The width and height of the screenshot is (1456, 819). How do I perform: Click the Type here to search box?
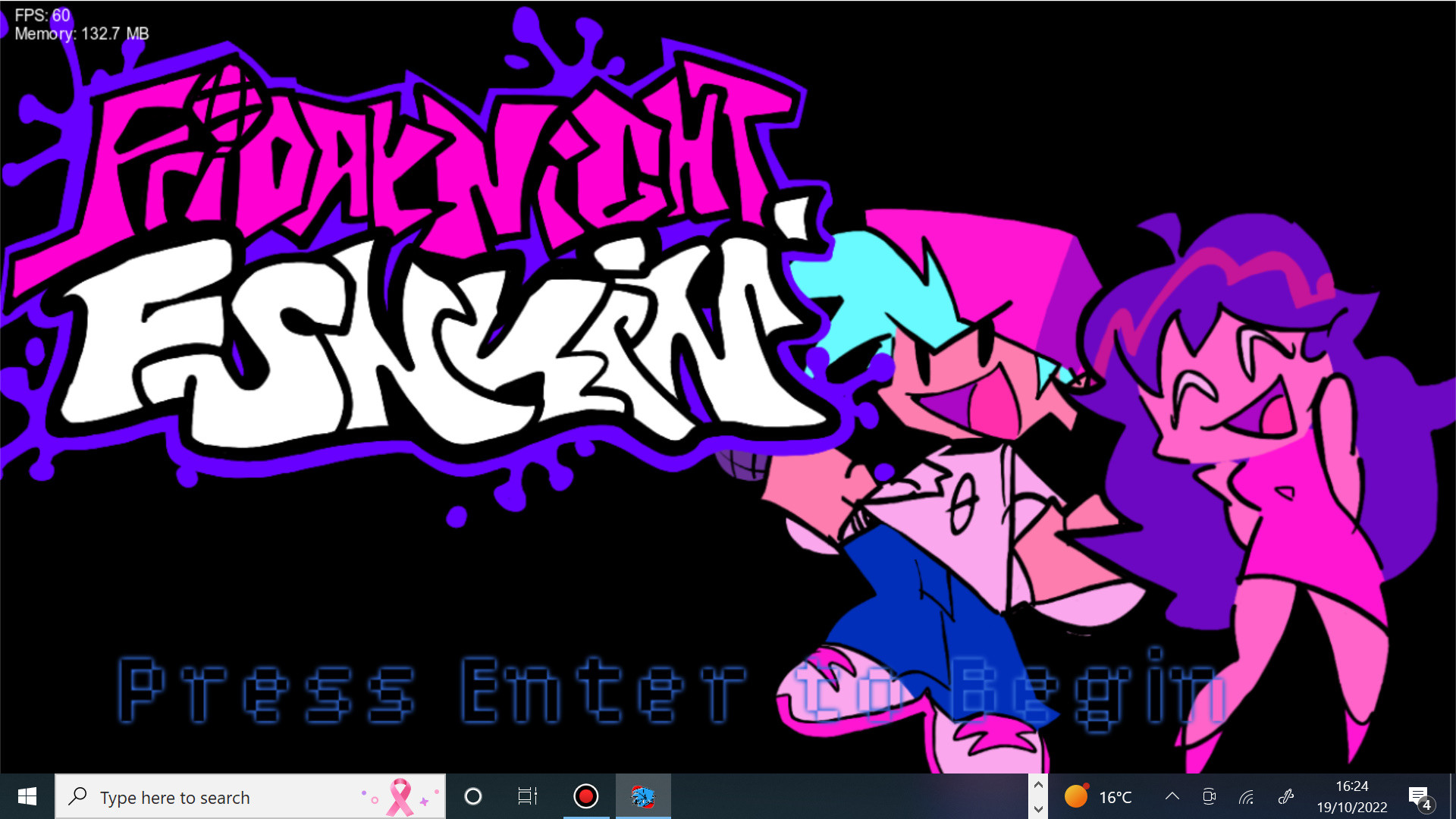[x=212, y=797]
